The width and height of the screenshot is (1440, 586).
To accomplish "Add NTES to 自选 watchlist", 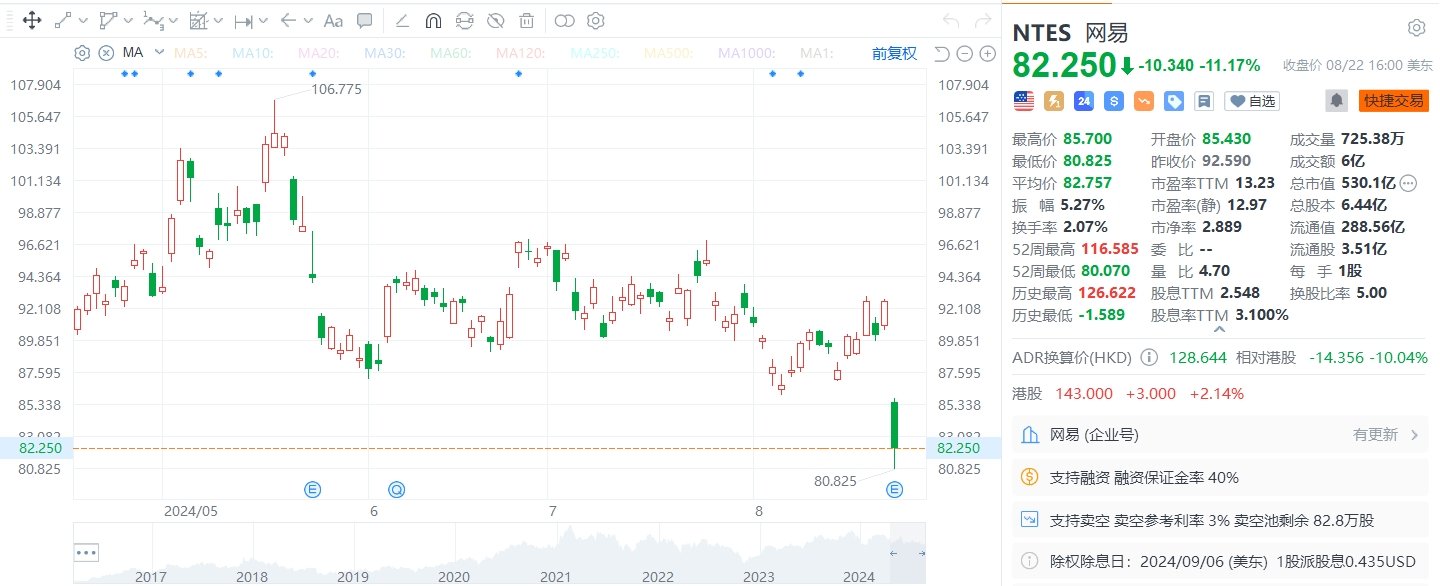I will (x=1251, y=100).
